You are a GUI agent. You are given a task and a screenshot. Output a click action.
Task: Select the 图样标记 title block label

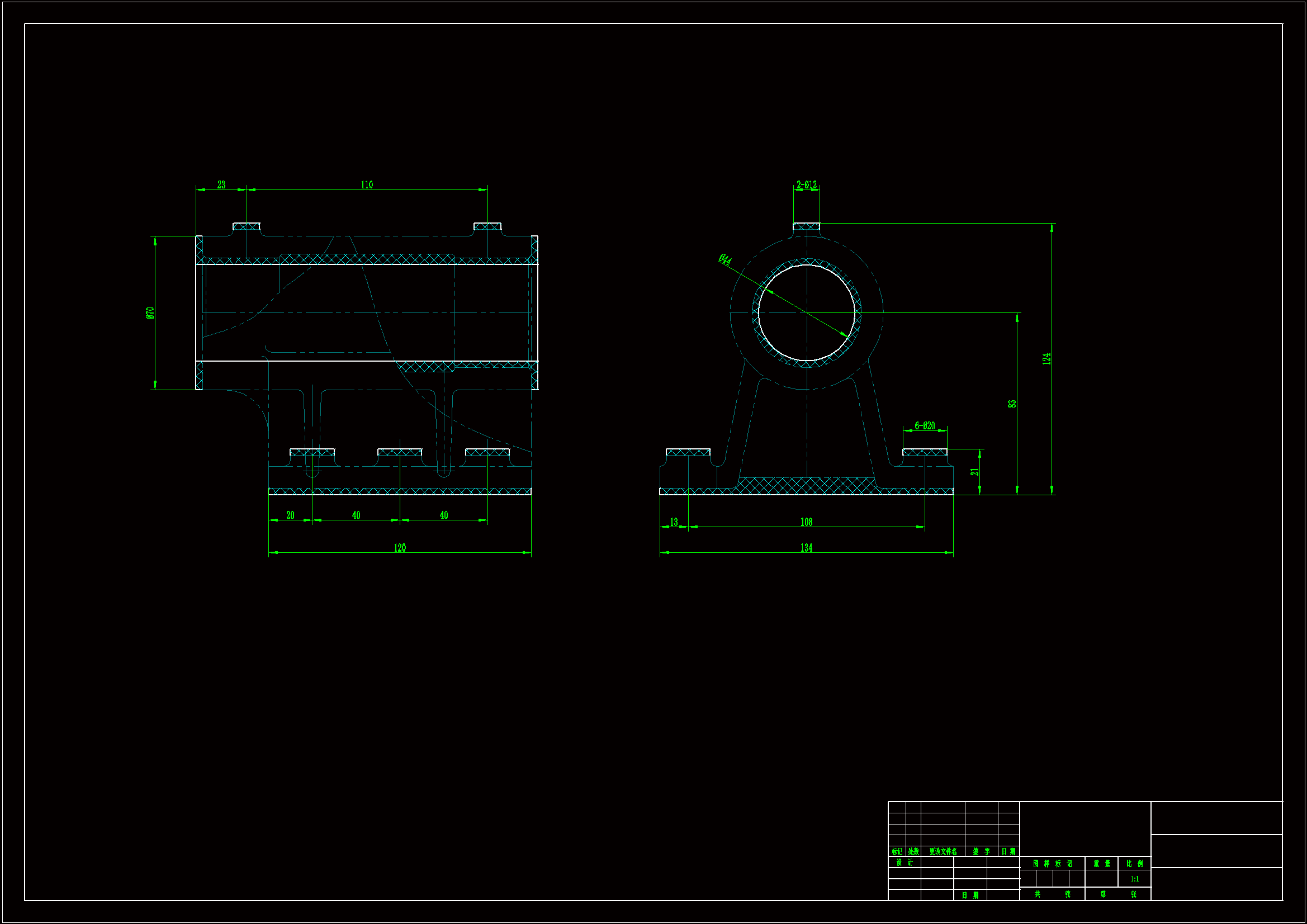[1052, 864]
